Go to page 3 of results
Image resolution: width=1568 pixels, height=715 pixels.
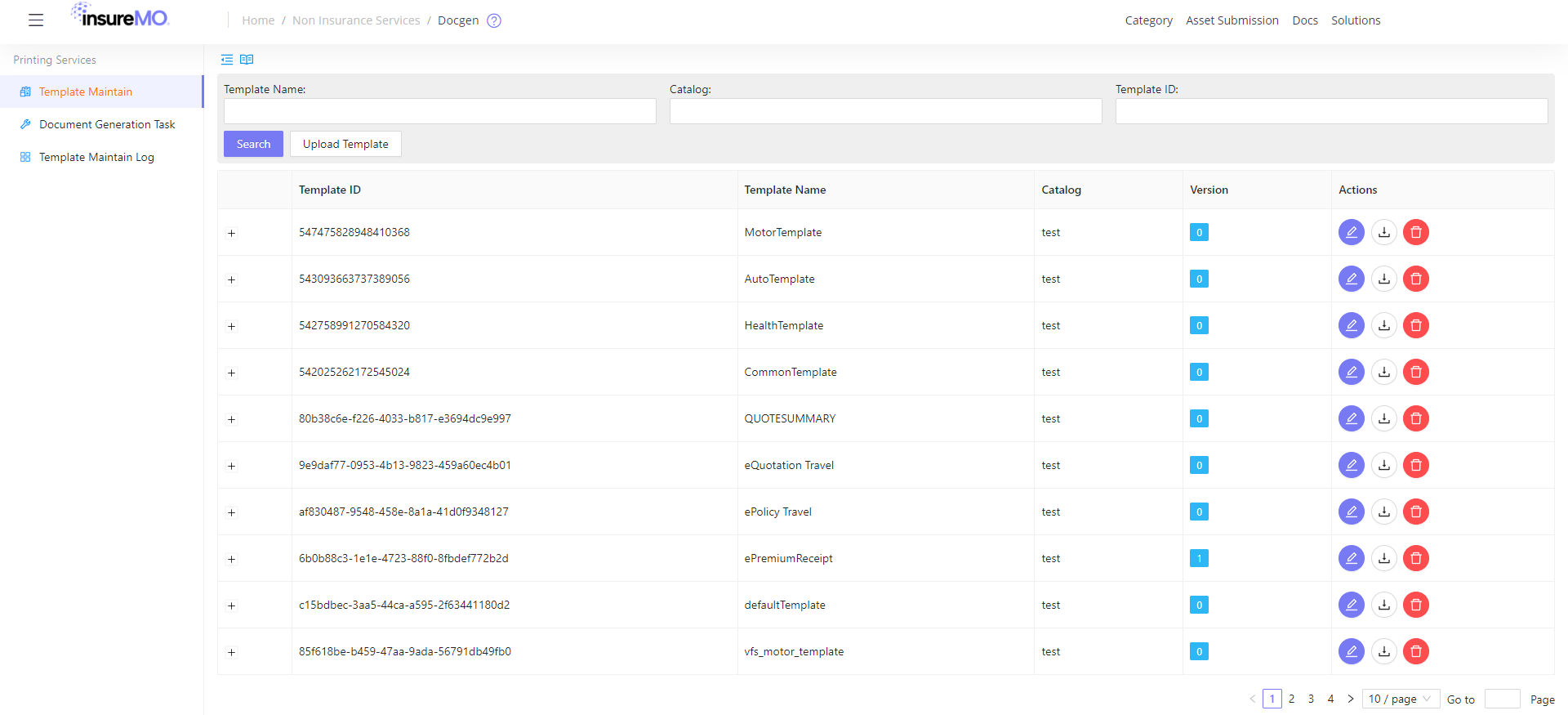tap(1311, 699)
